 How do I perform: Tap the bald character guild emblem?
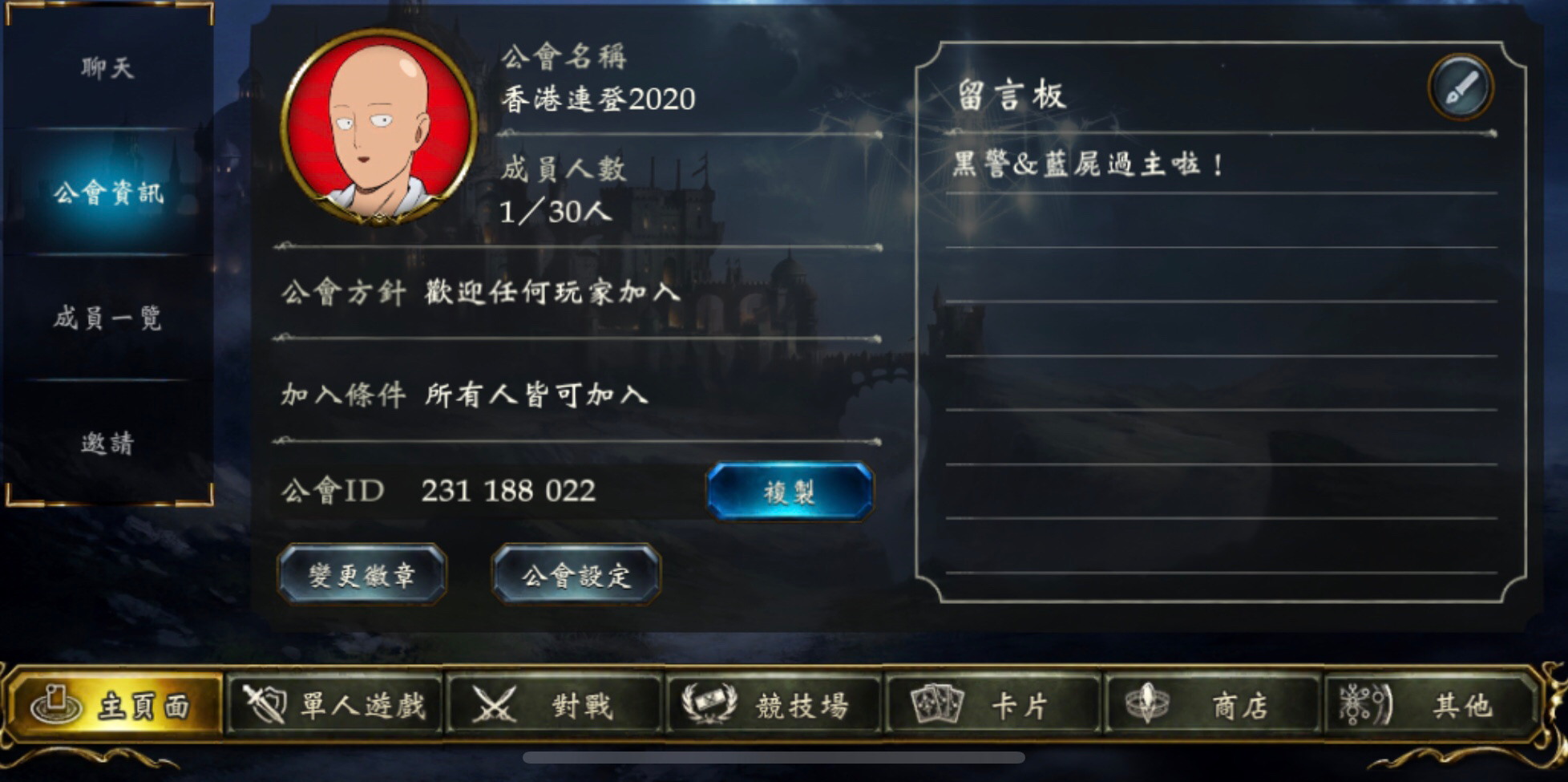point(378,127)
